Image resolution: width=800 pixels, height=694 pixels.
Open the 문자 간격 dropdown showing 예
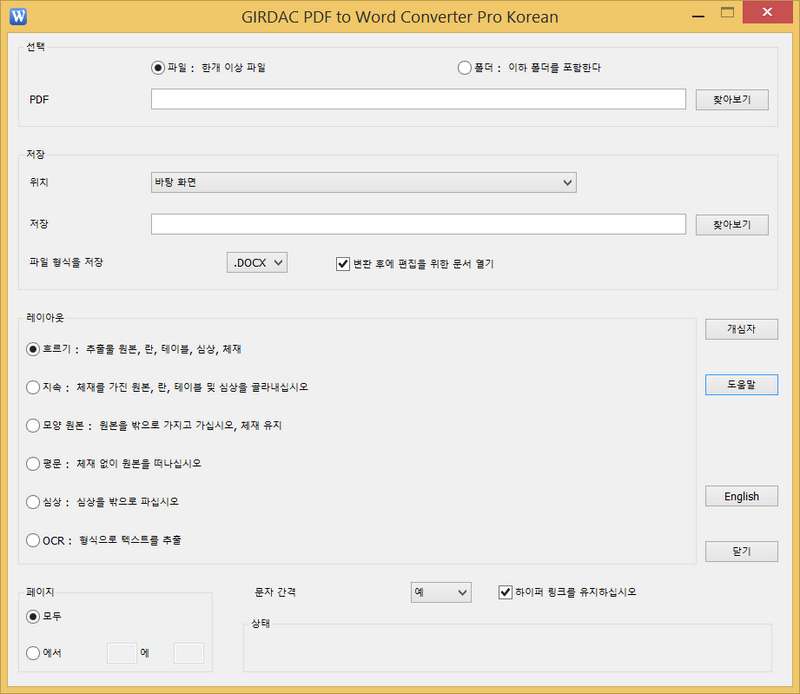[x=441, y=592]
